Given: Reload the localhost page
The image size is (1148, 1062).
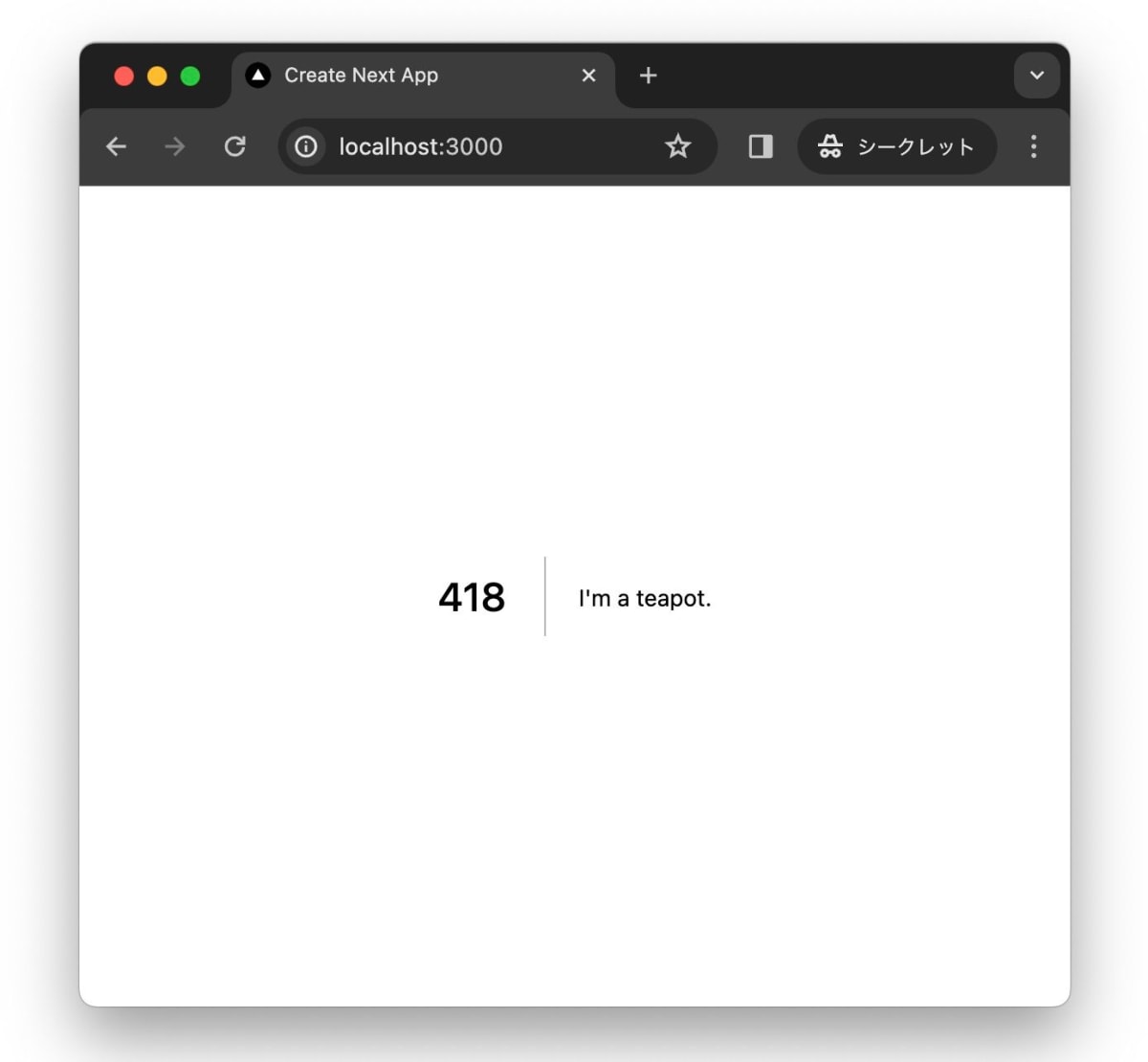Looking at the screenshot, I should 235,146.
